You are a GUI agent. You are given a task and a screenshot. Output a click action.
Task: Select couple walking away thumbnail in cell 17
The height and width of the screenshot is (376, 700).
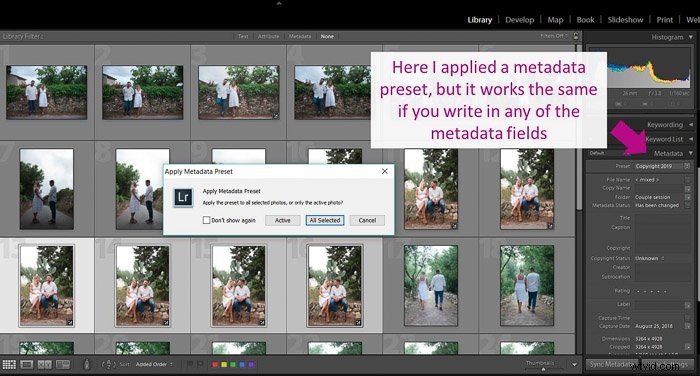431,286
